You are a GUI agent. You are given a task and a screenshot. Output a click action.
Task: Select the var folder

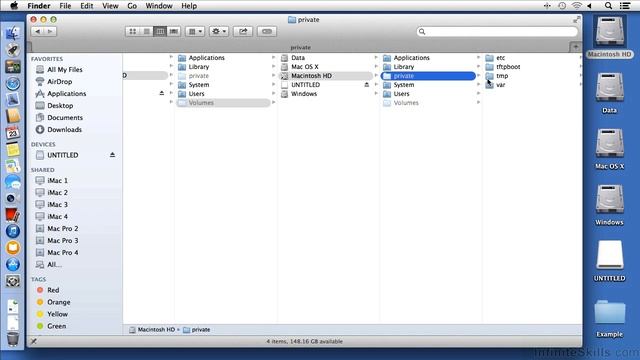(x=500, y=85)
